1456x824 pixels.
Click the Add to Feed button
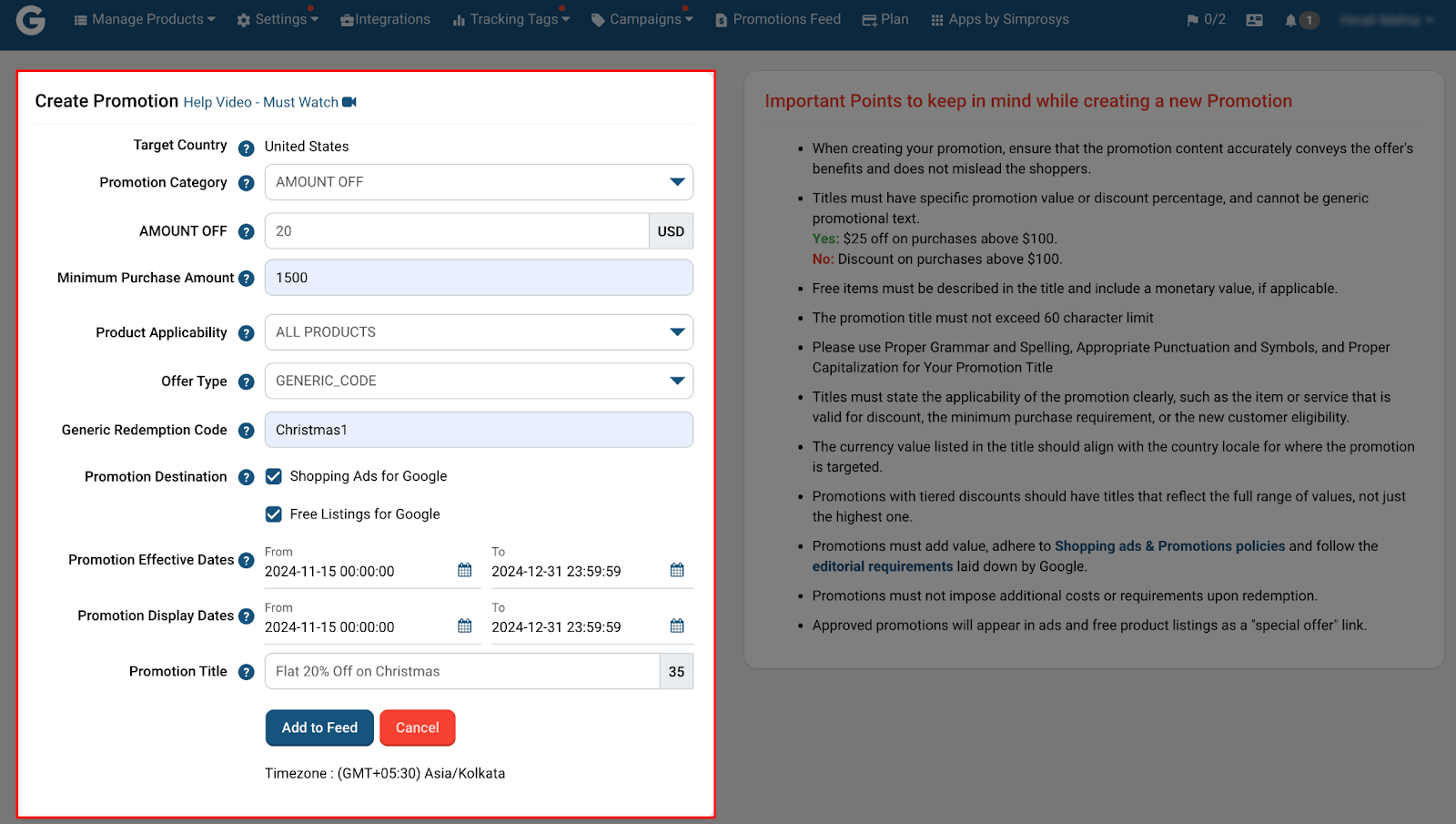tap(319, 727)
